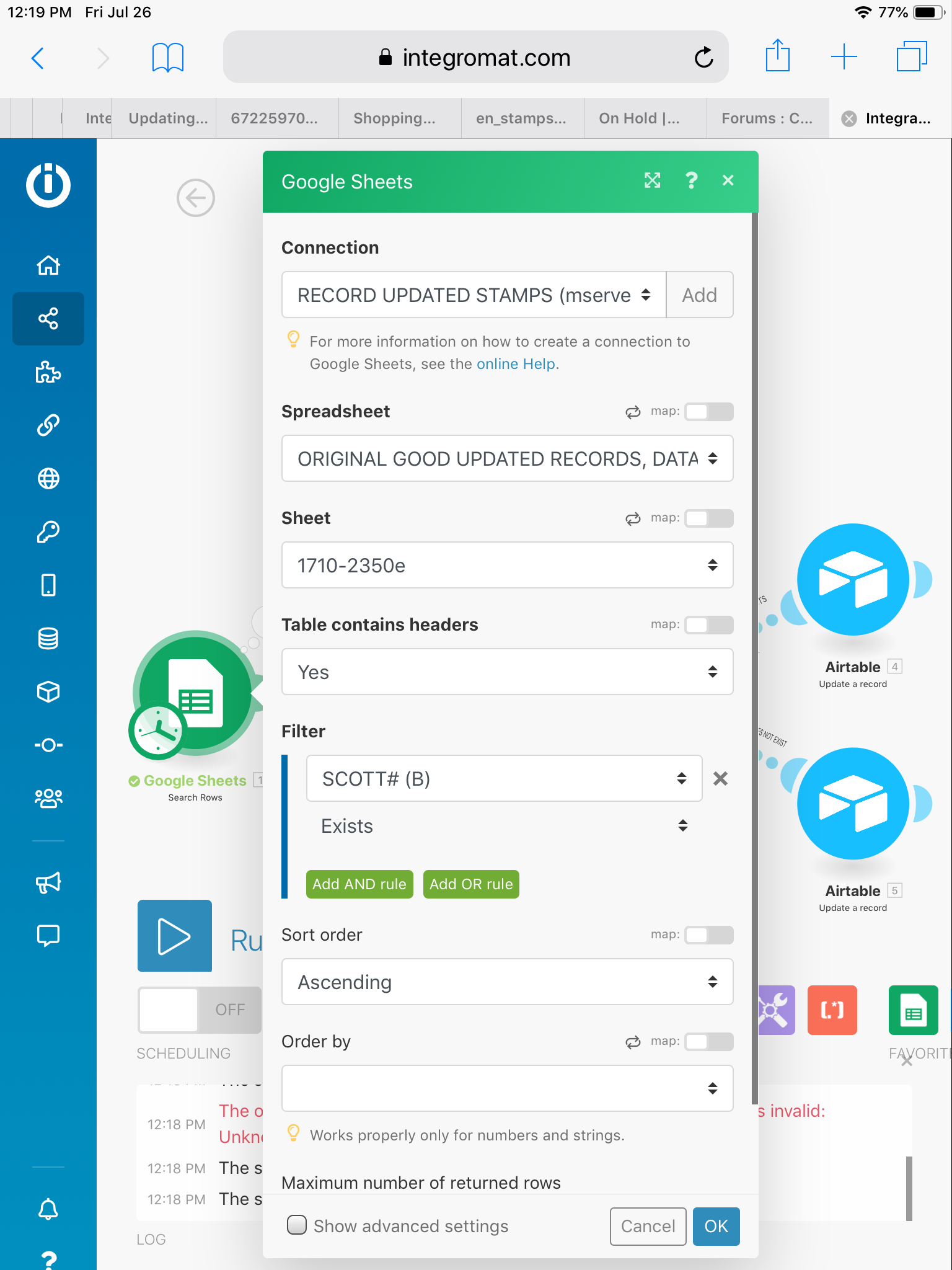Open the flow control sidebar icon
The width and height of the screenshot is (952, 1270).
[x=48, y=745]
